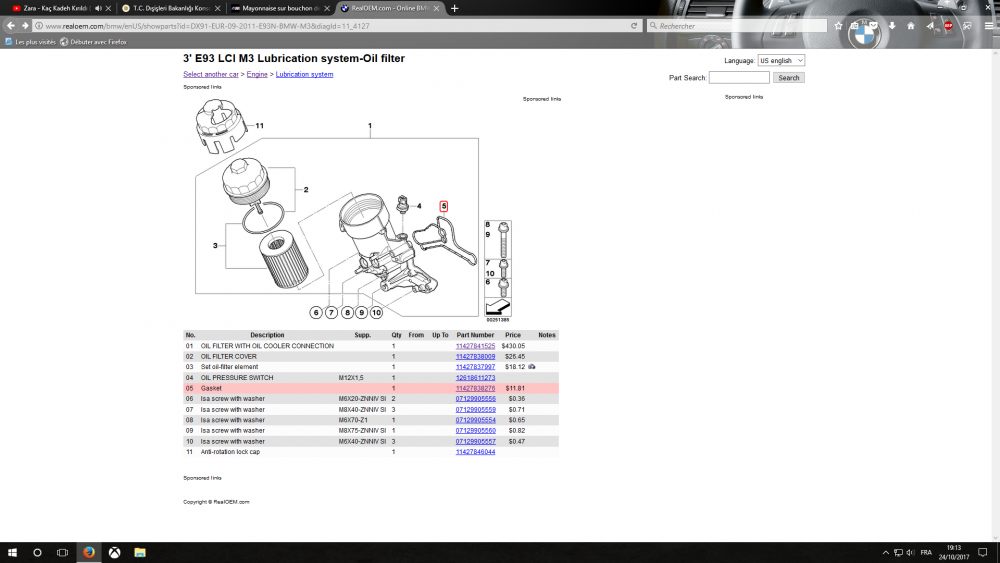Click the paper plane toolbar icon

[930, 26]
